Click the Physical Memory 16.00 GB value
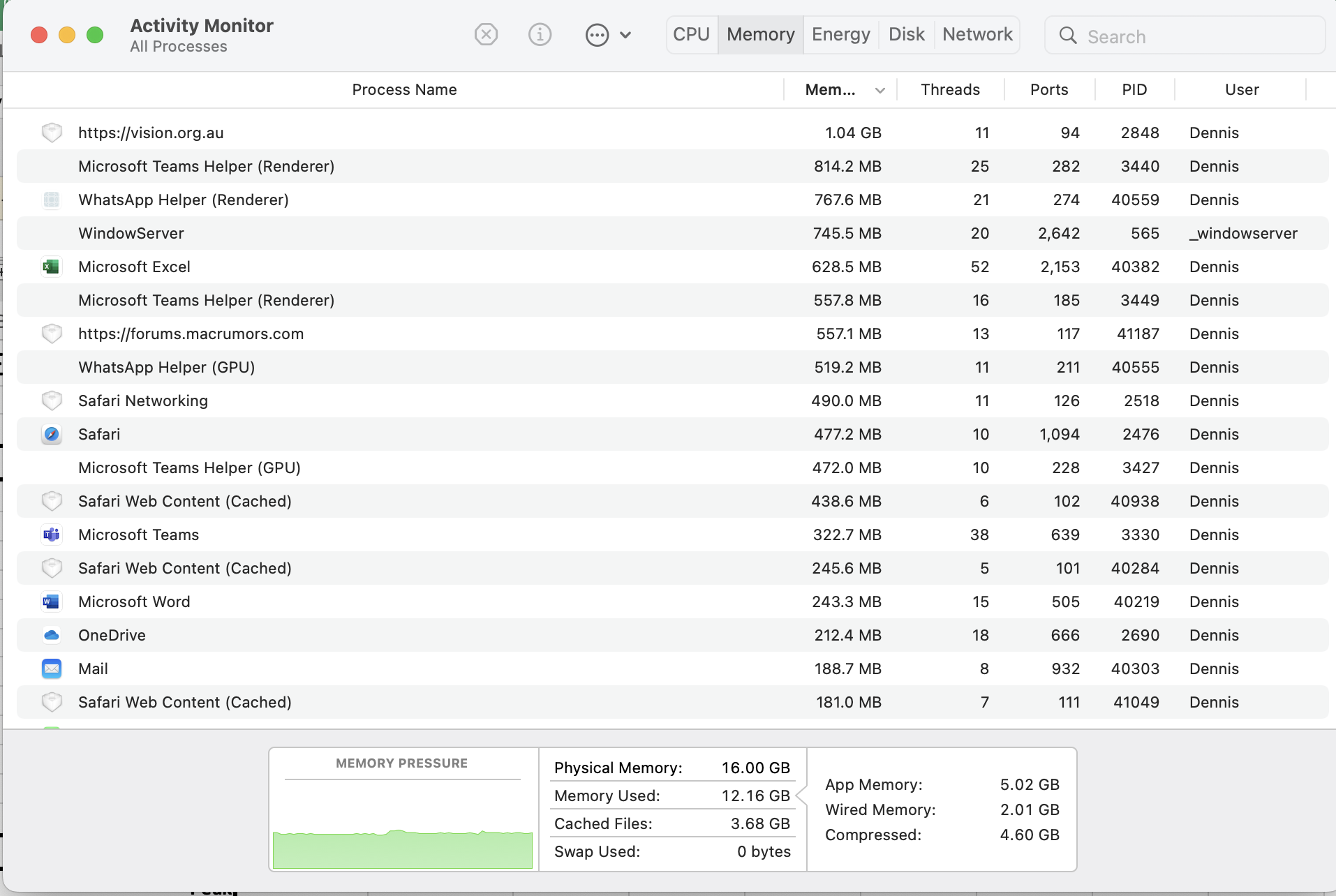 pos(755,768)
